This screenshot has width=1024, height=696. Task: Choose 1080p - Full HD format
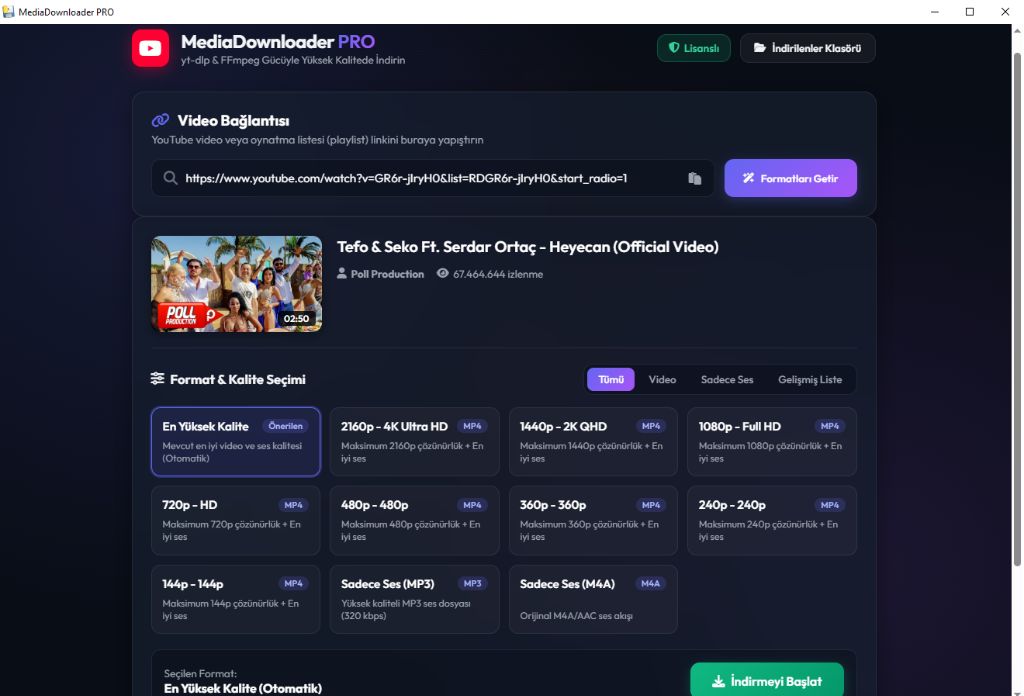[x=772, y=442]
